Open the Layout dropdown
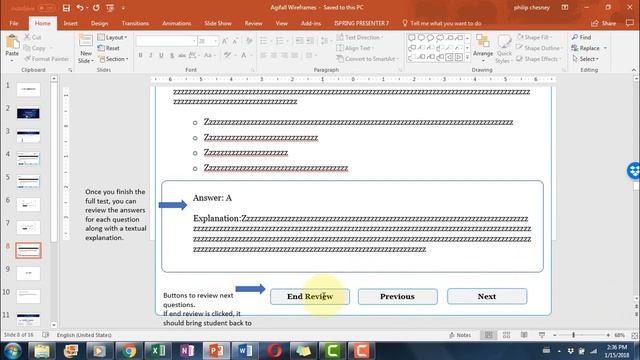Screen dimensions: 640x360 coord(112,38)
